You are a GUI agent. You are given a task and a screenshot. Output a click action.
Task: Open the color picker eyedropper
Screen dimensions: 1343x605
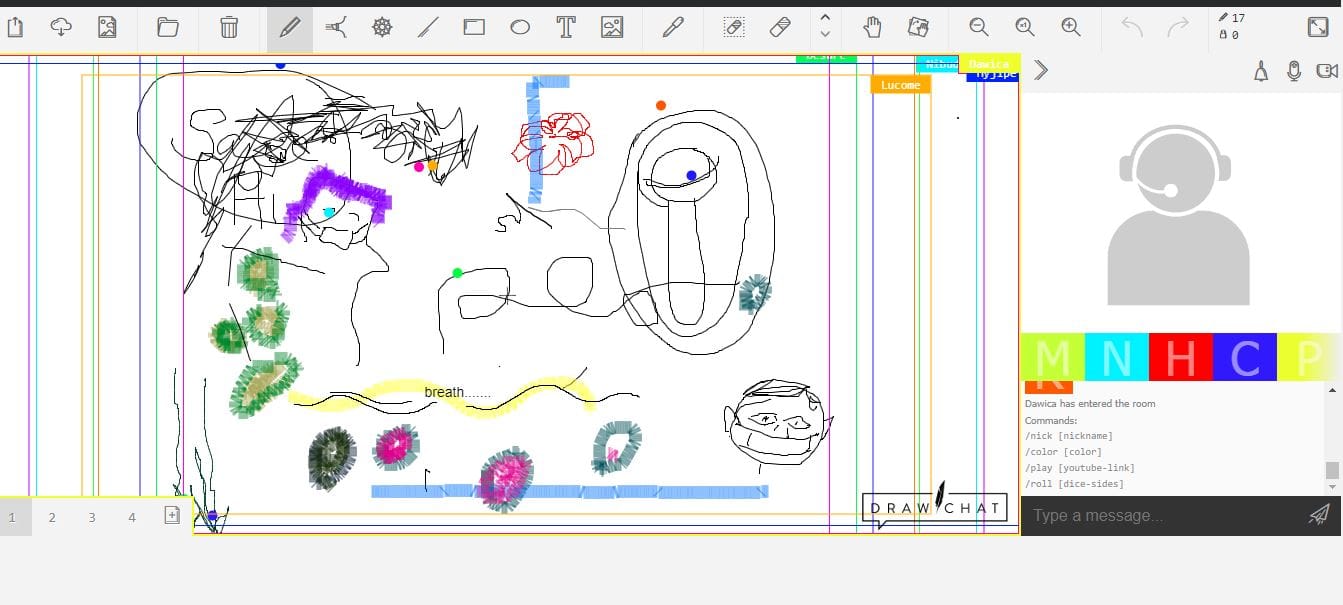[673, 28]
